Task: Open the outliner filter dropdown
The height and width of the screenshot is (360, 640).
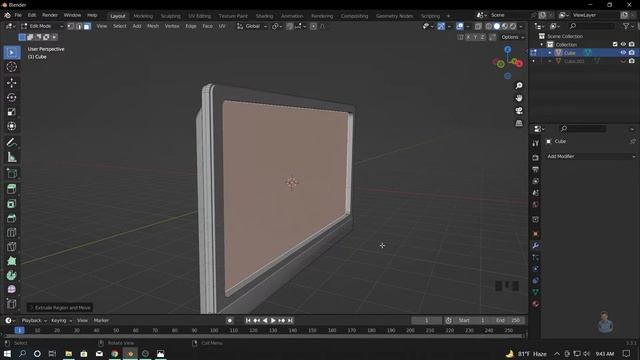Action: pyautogui.click(x=628, y=26)
